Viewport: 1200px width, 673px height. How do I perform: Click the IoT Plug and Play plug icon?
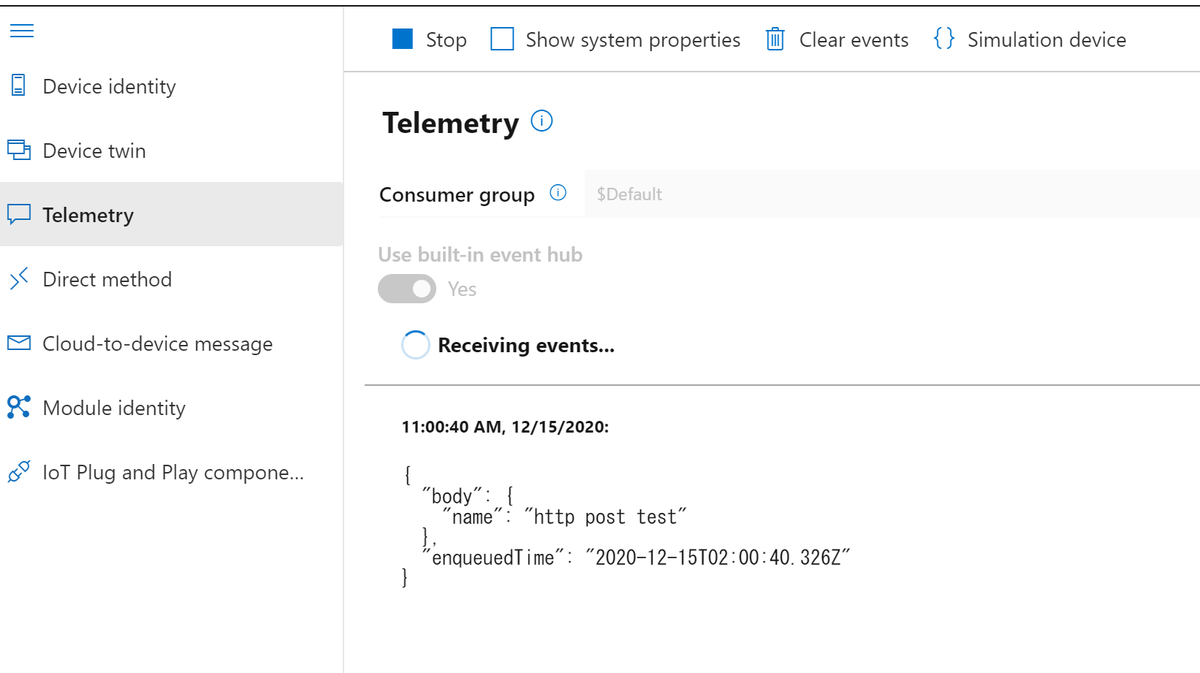19,472
